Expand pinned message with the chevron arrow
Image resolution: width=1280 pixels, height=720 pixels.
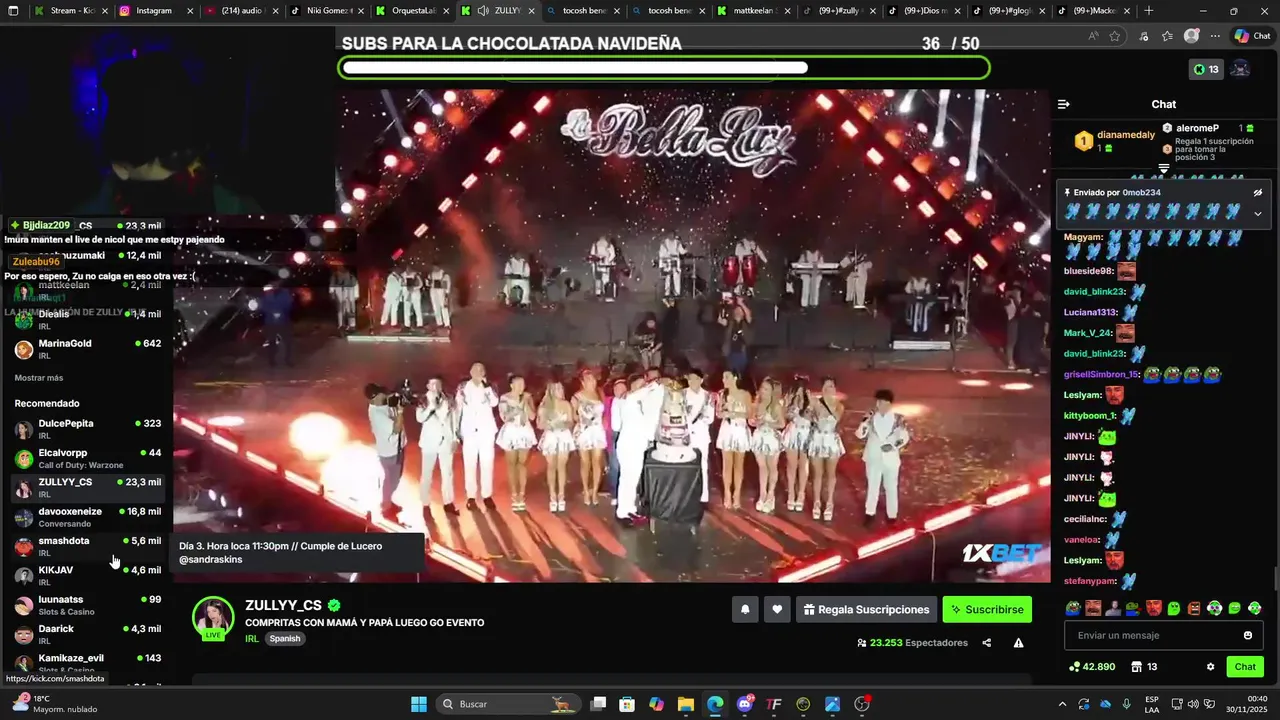[x=1258, y=213]
